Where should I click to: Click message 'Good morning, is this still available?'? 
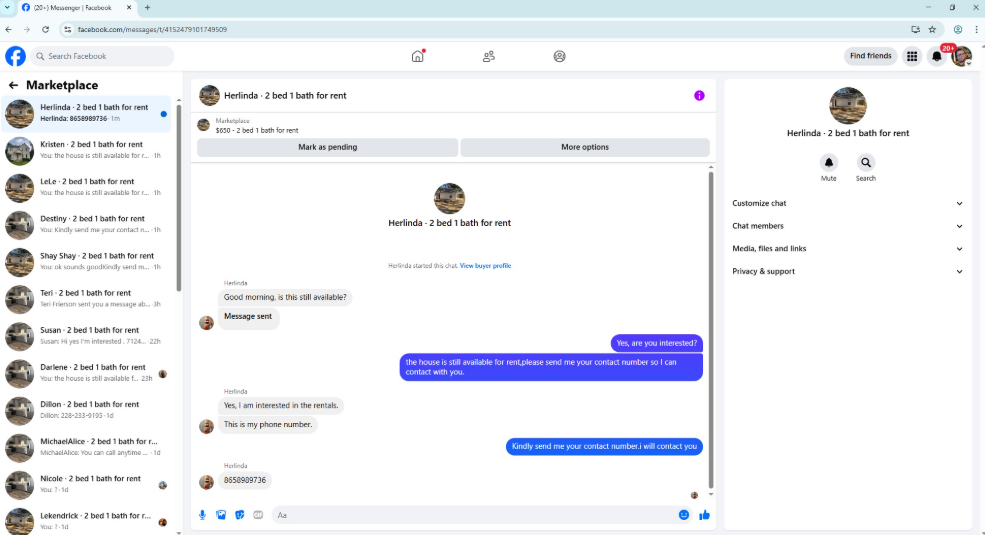tap(285, 297)
